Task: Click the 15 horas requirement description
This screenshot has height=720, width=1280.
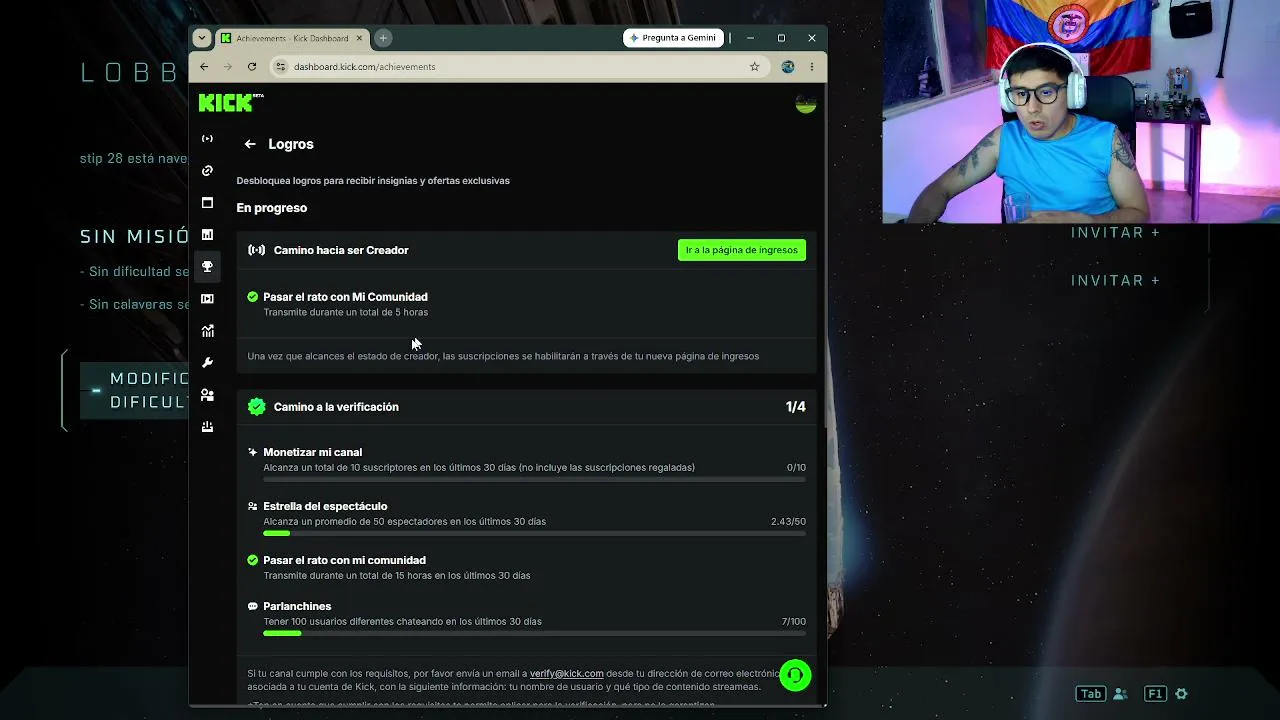Action: coord(397,576)
